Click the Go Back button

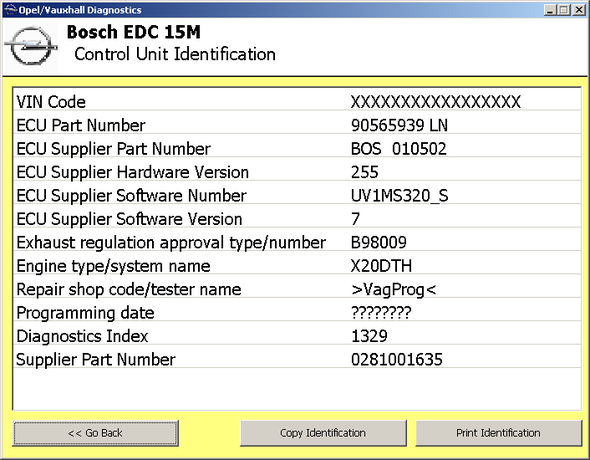(x=95, y=433)
